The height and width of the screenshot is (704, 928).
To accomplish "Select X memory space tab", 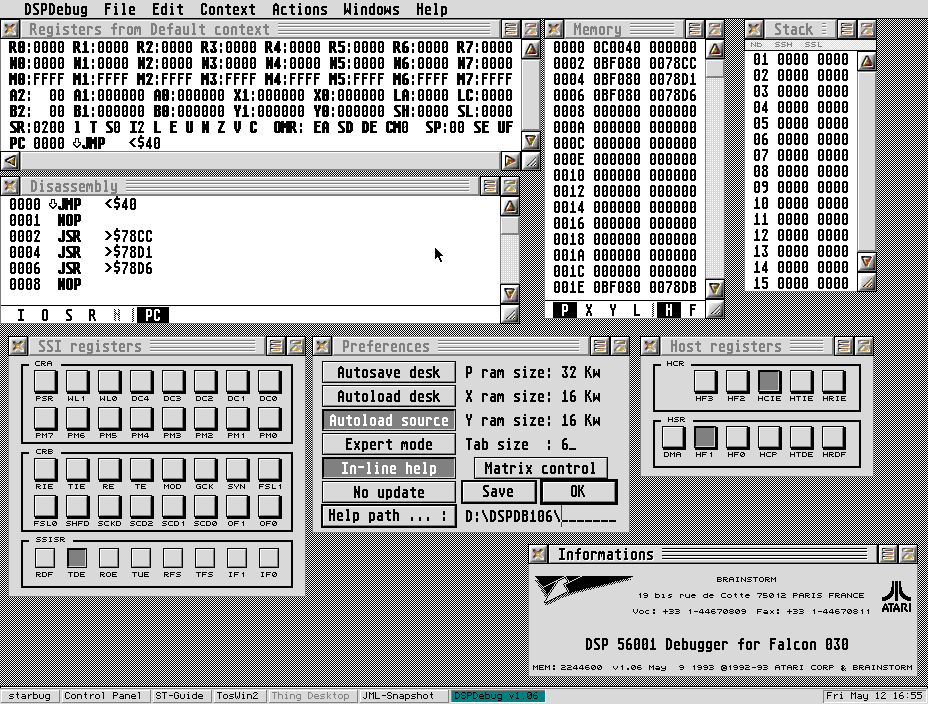I will point(589,309).
